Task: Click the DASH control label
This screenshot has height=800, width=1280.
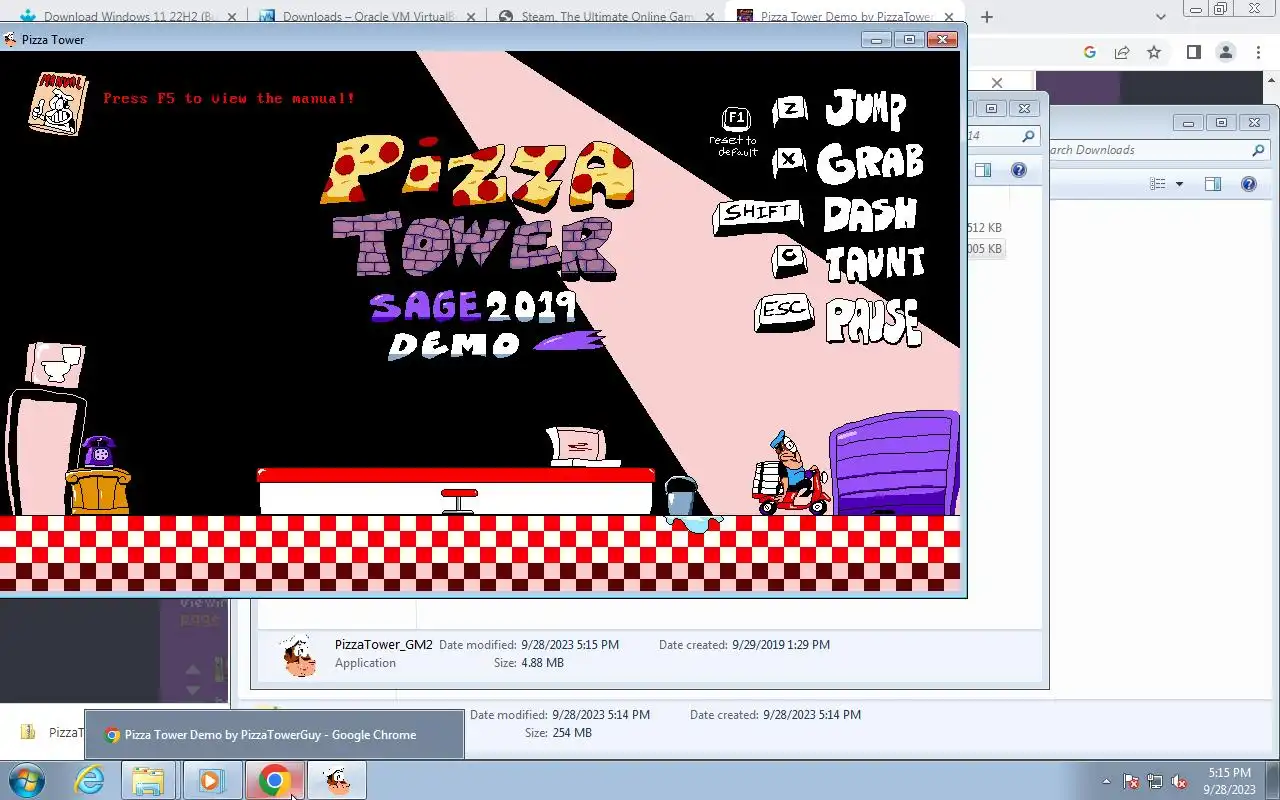Action: (870, 214)
